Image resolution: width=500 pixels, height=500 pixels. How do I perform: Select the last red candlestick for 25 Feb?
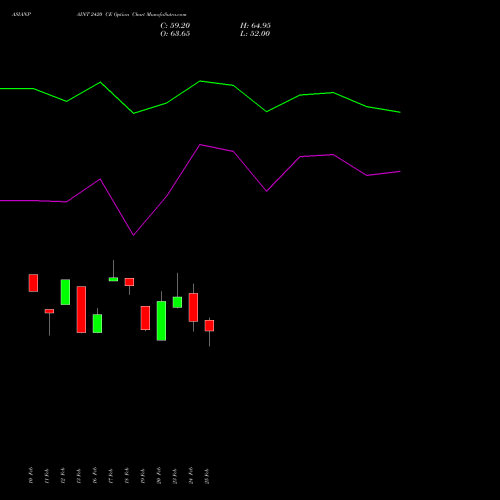point(209,326)
